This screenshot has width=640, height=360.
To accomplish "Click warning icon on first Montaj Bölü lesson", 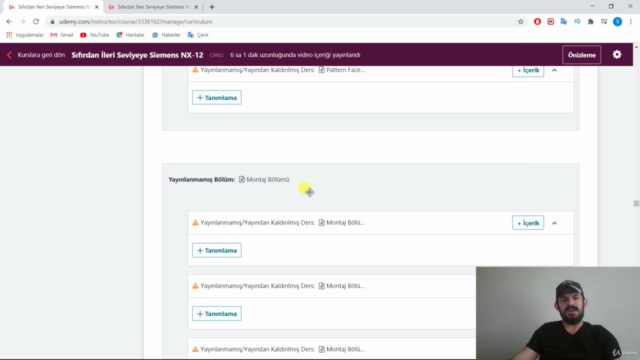I will pos(195,222).
